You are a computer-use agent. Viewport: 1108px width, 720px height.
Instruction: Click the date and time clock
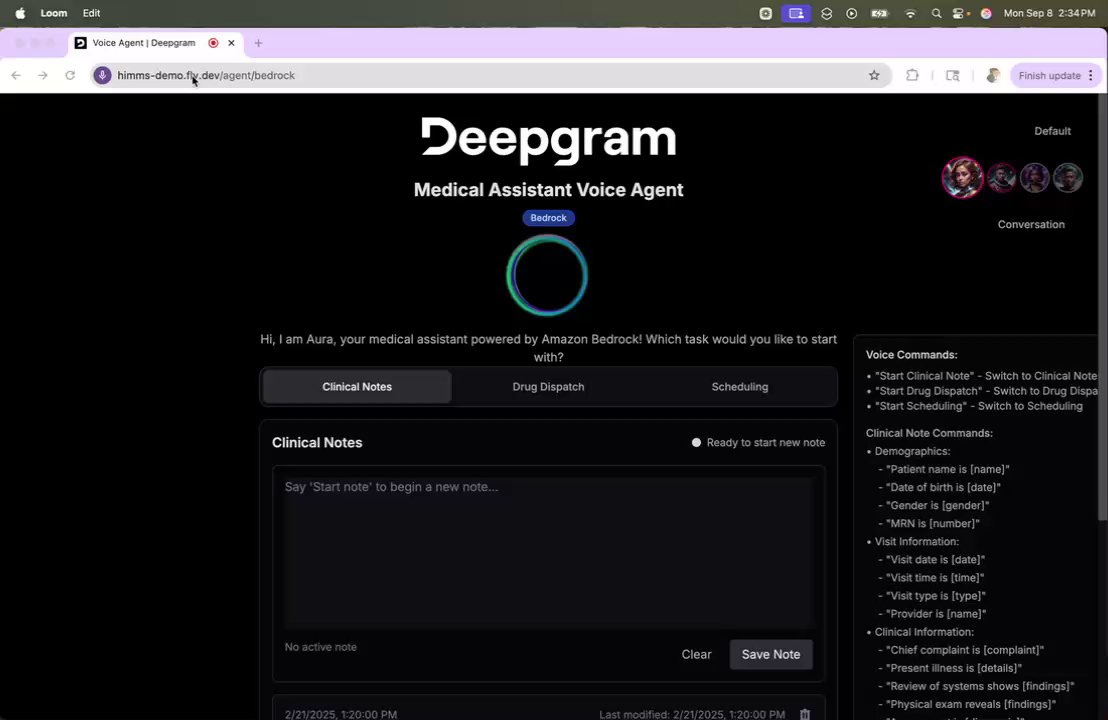pyautogui.click(x=1049, y=13)
